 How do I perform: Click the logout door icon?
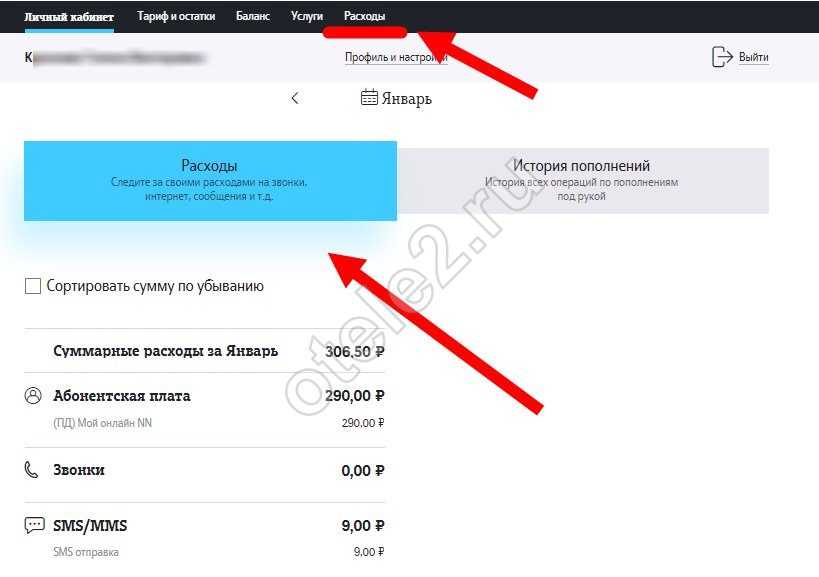[722, 56]
